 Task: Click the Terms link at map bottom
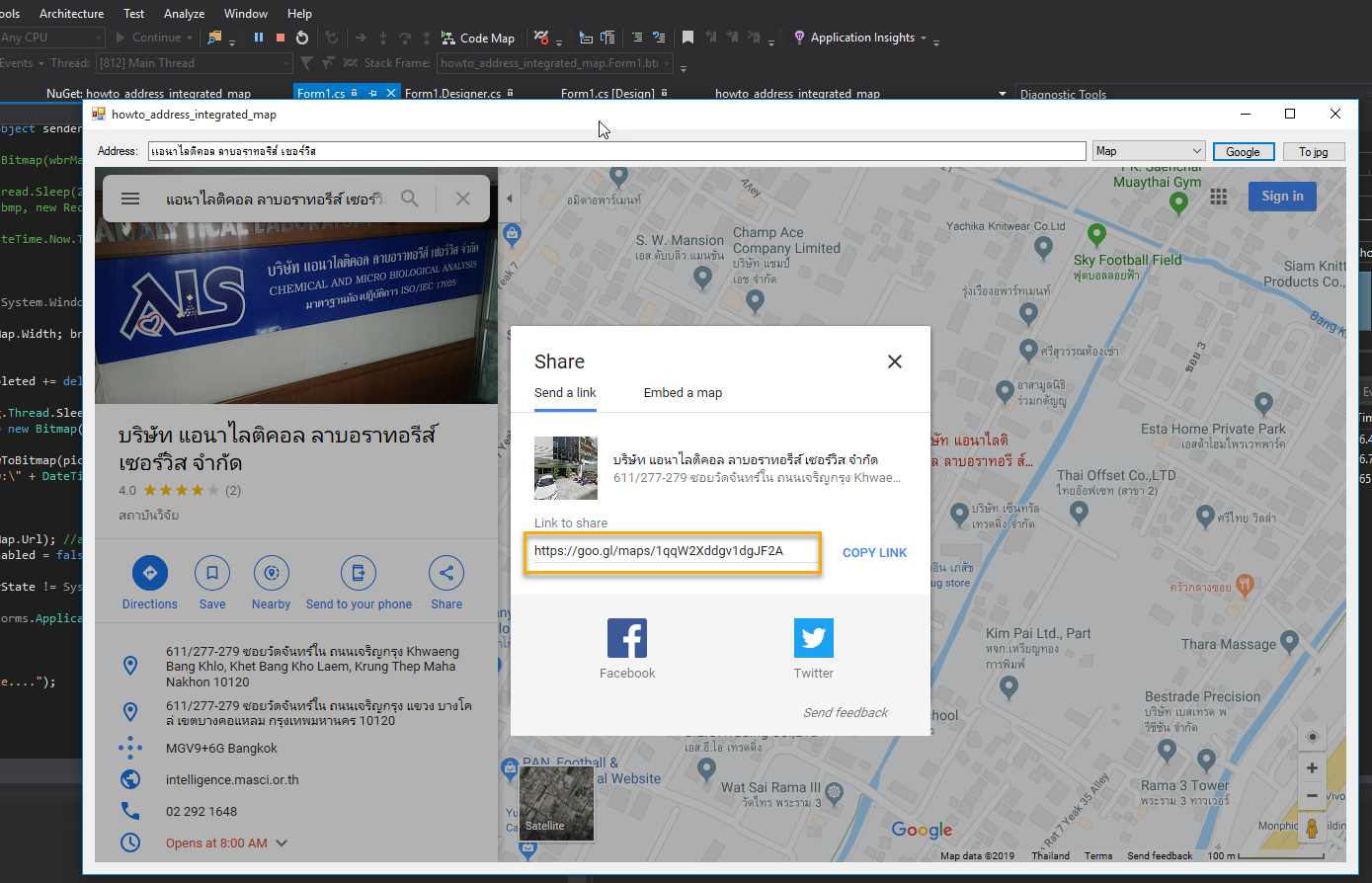(x=1098, y=855)
